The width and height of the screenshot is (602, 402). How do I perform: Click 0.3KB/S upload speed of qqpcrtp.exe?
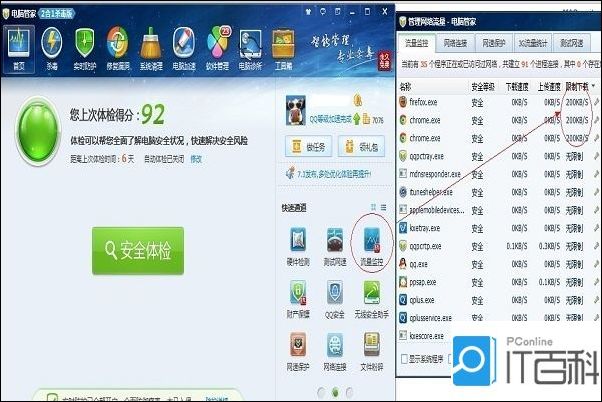pyautogui.click(x=549, y=246)
